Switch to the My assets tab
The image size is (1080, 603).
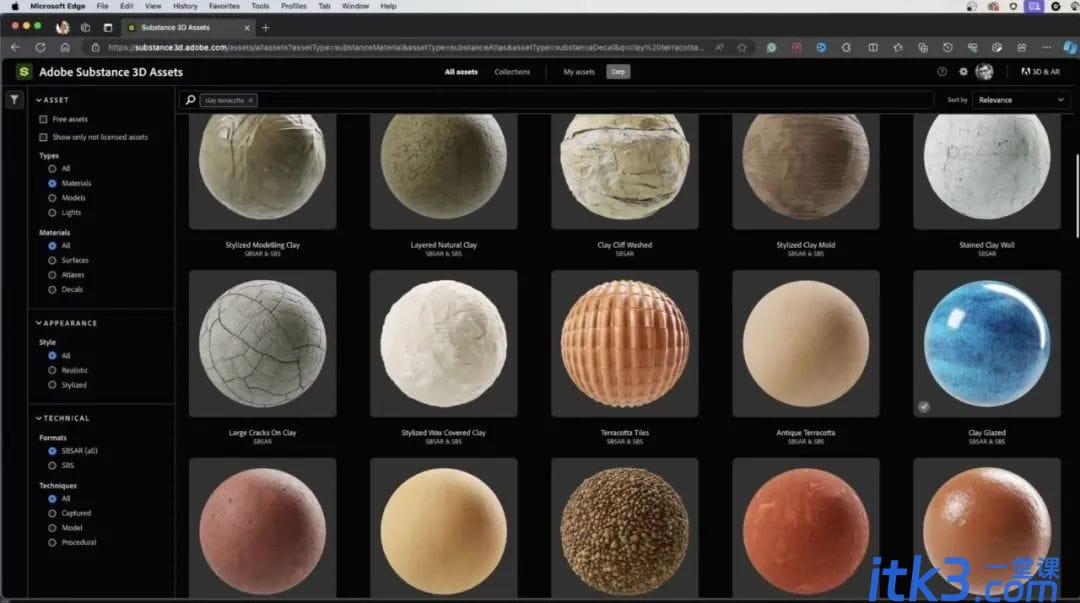[579, 72]
